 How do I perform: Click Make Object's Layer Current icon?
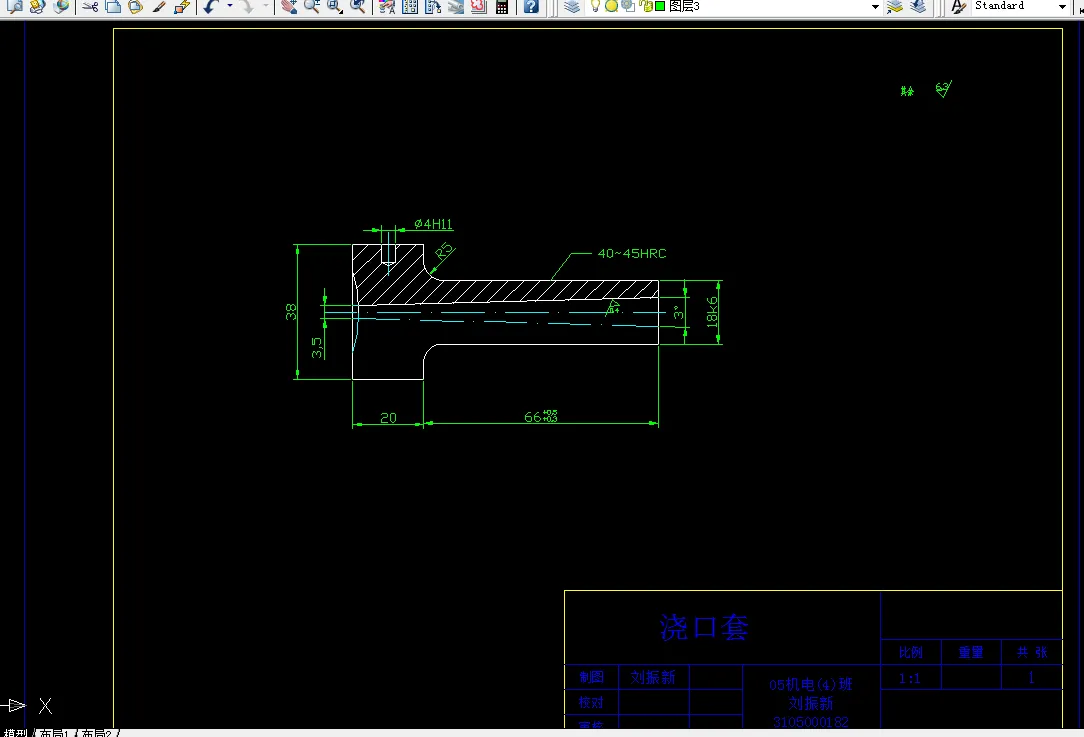895,7
